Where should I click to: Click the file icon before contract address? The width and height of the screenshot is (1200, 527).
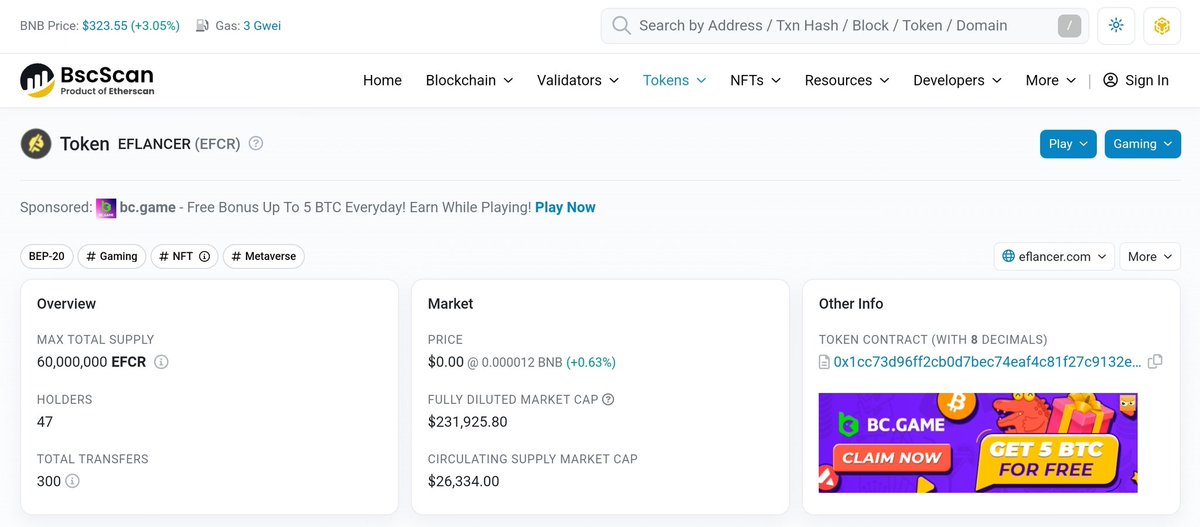824,362
